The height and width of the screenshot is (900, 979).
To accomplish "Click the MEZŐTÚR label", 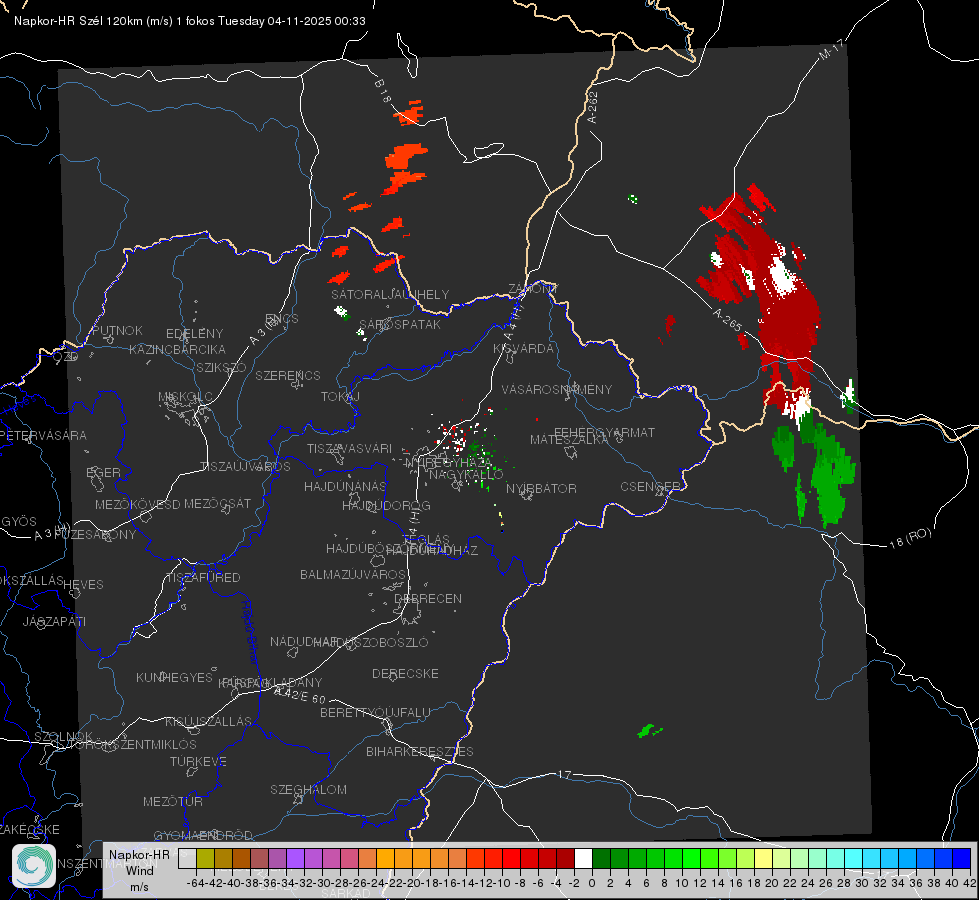I will tap(173, 801).
